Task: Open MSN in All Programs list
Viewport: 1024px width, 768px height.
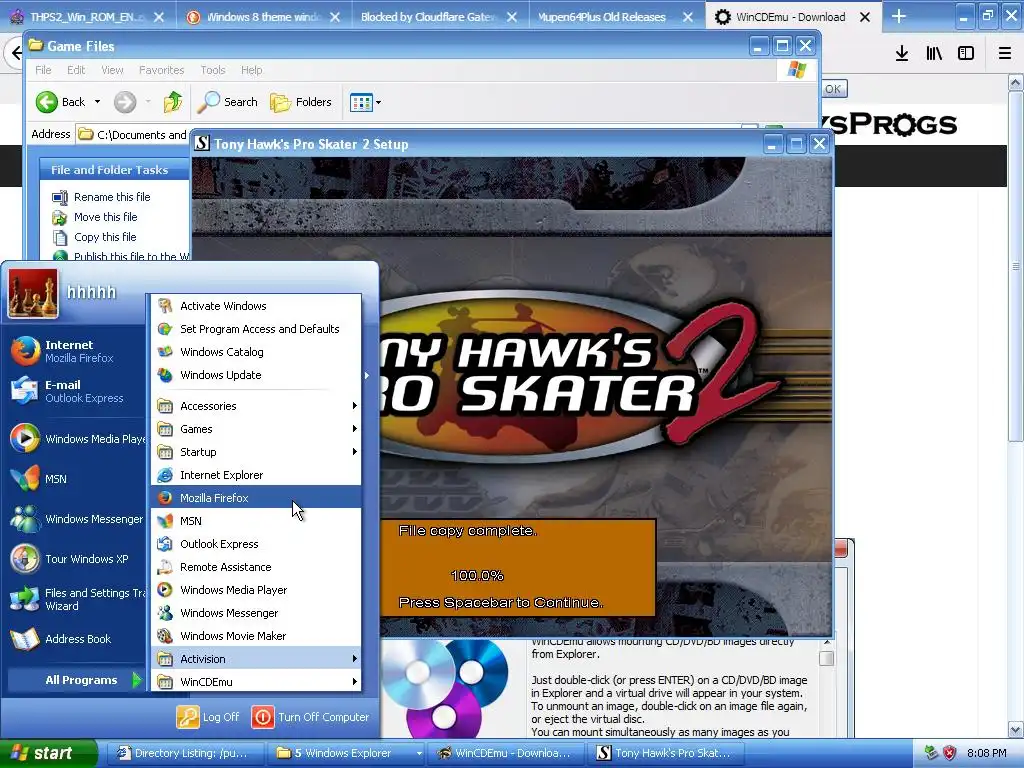Action: [x=255, y=520]
